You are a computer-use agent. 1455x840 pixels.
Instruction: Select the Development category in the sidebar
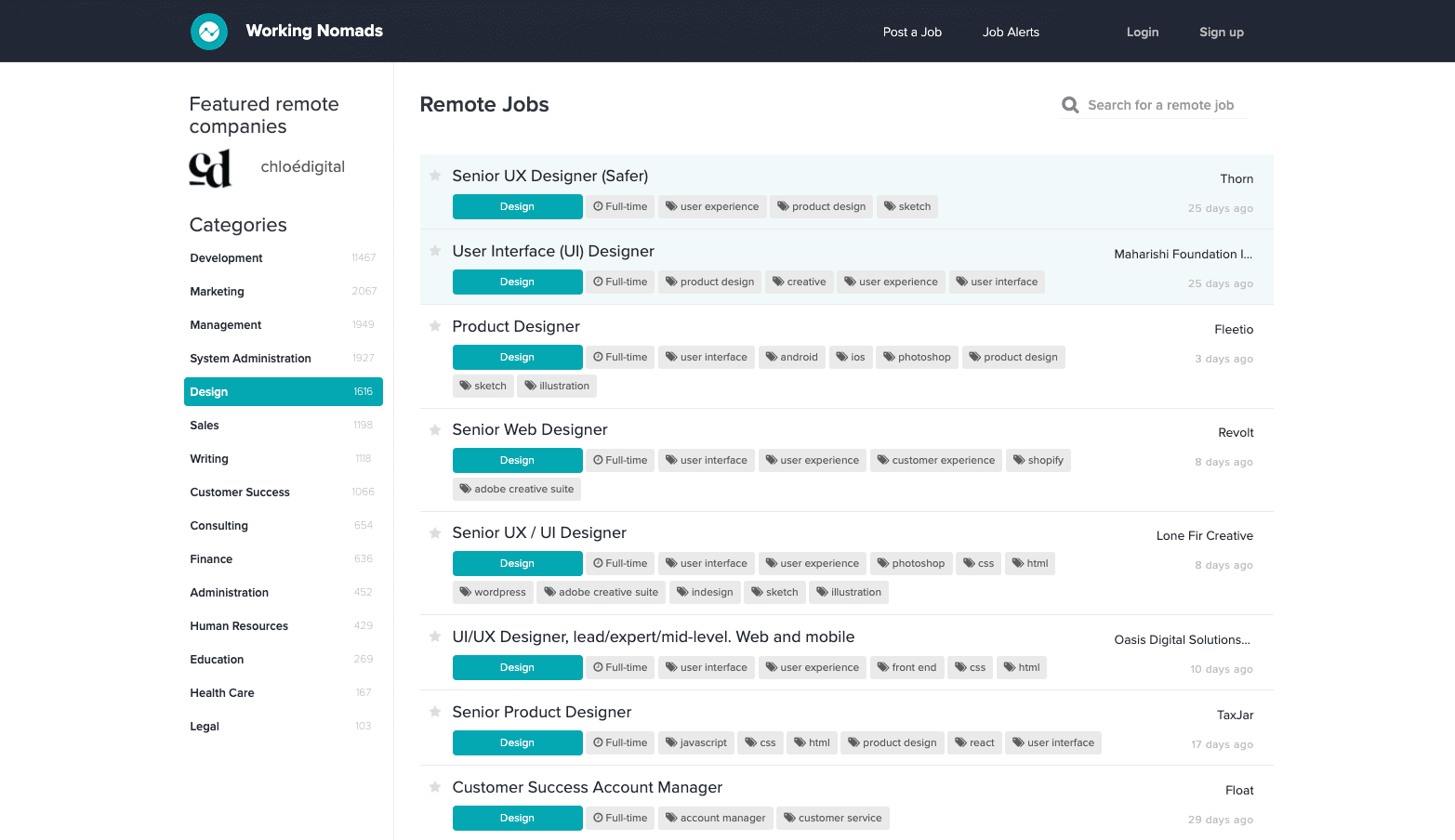(x=226, y=257)
